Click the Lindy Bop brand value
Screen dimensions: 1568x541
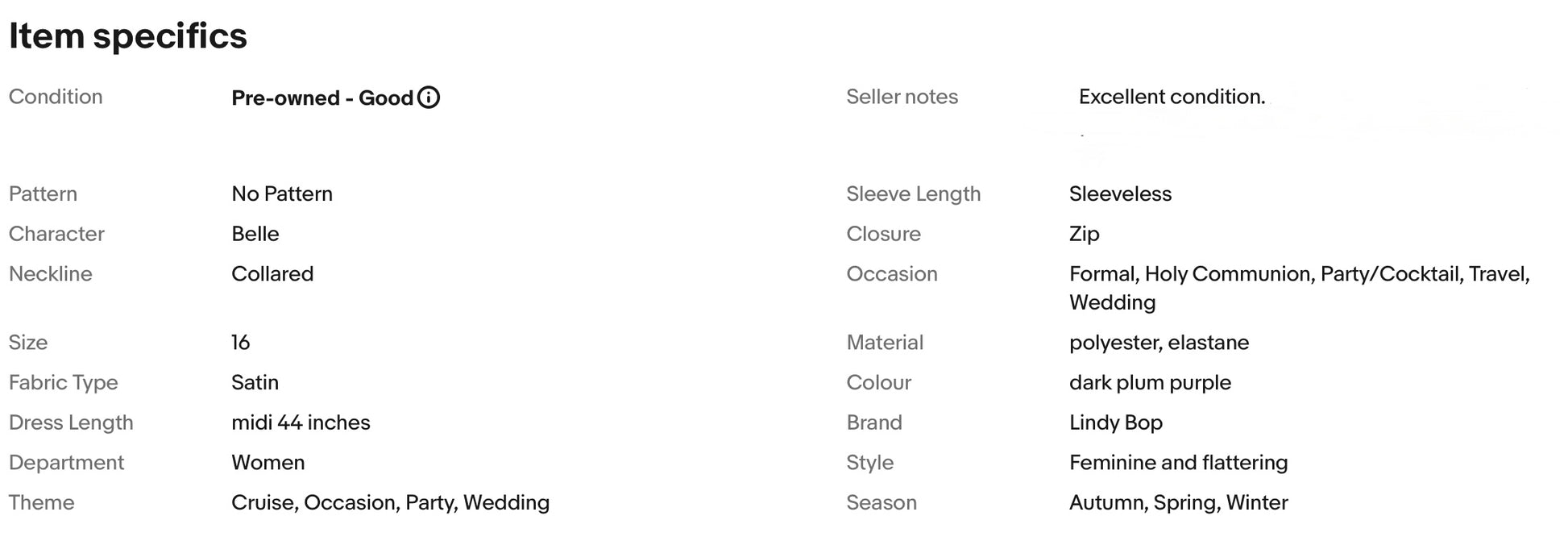[1116, 422]
